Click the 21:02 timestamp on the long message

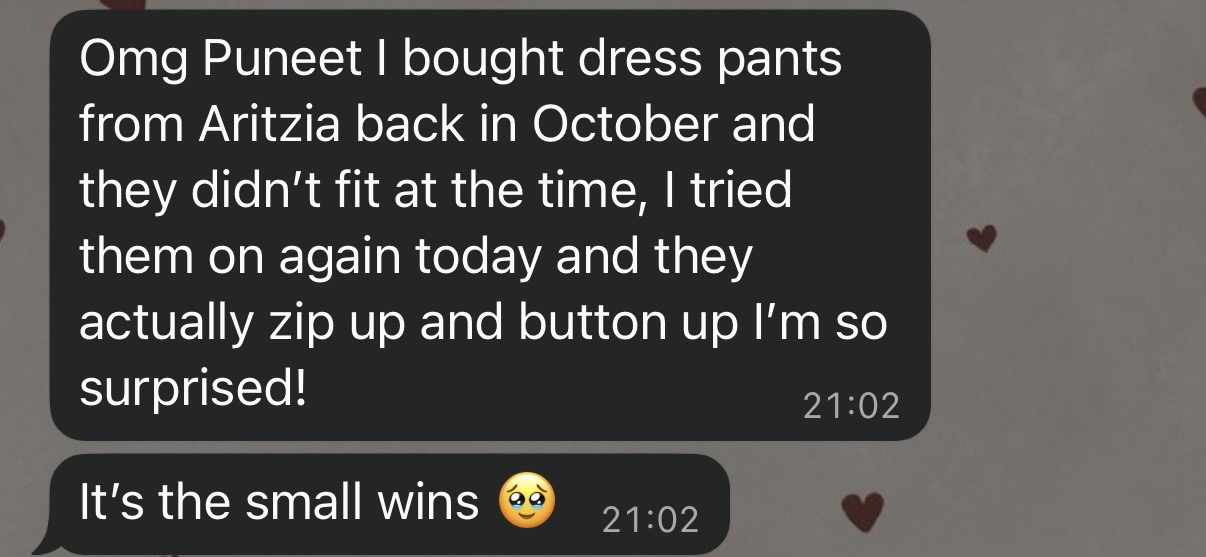(x=851, y=405)
